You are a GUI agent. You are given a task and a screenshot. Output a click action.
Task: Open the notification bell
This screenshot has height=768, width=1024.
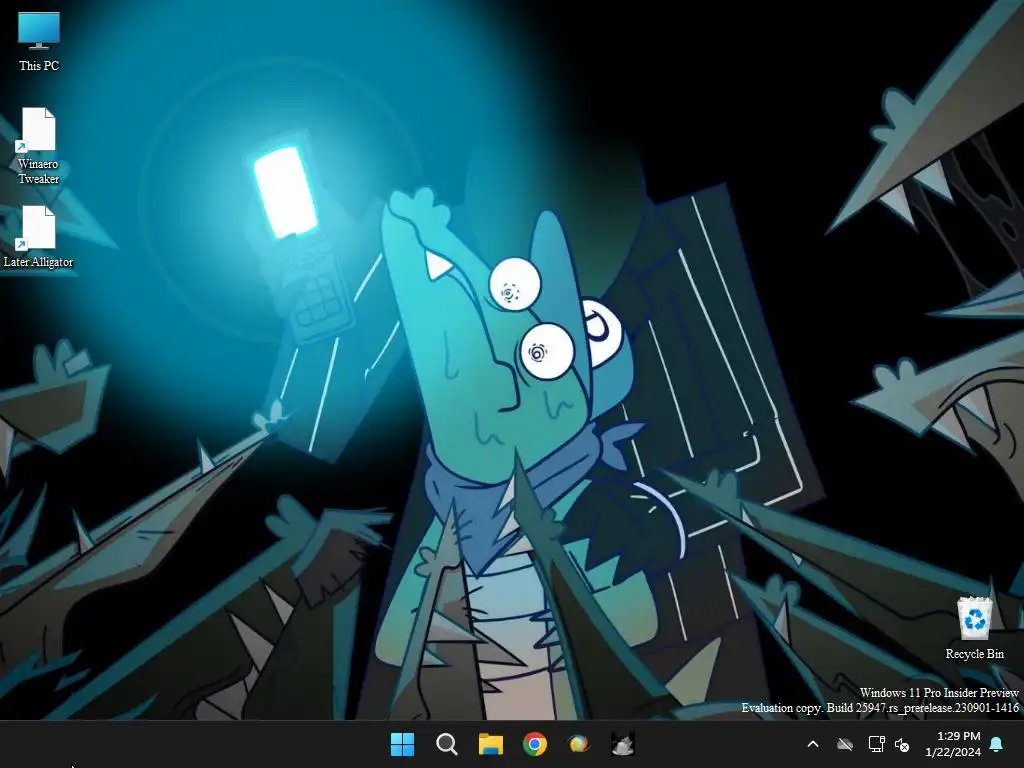997,744
